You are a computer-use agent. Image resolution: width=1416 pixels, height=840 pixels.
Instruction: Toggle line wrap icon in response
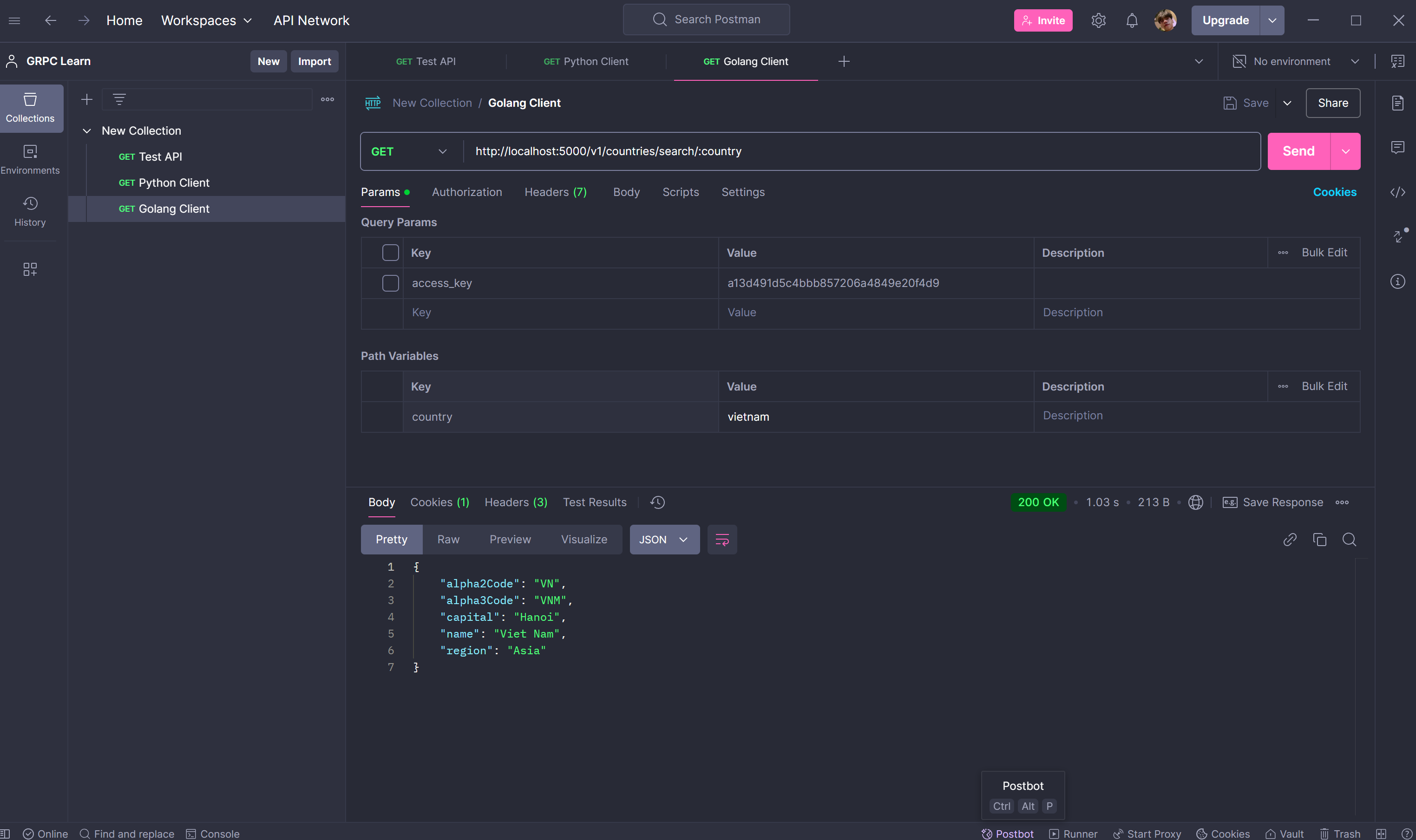[722, 540]
